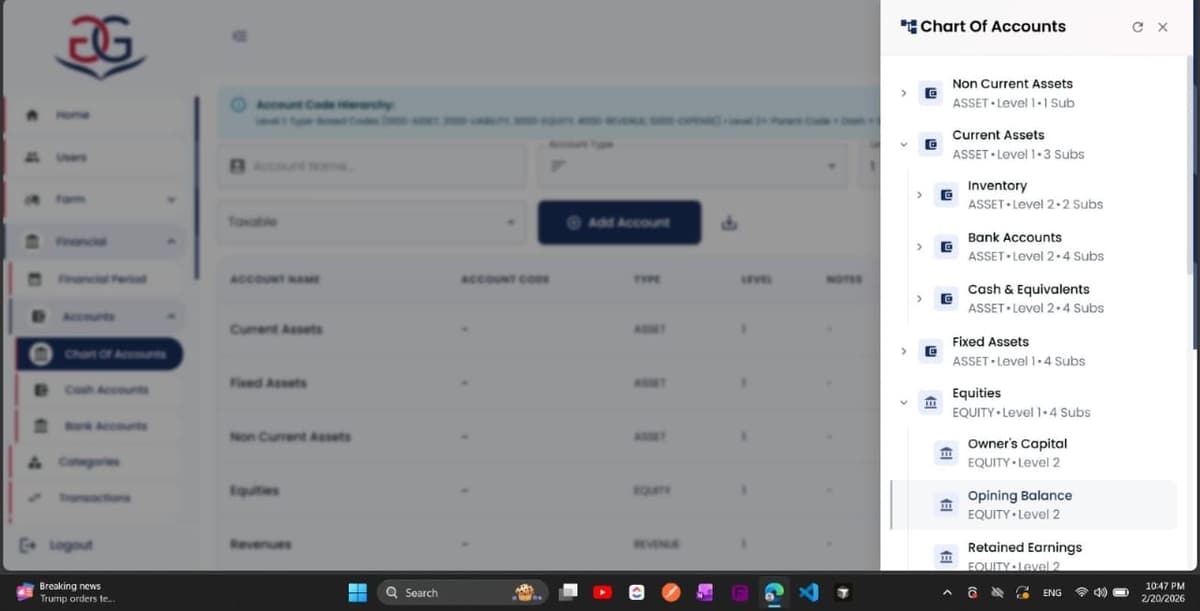The height and width of the screenshot is (611, 1200).
Task: Click the download icon beside Add Account
Action: (x=729, y=223)
